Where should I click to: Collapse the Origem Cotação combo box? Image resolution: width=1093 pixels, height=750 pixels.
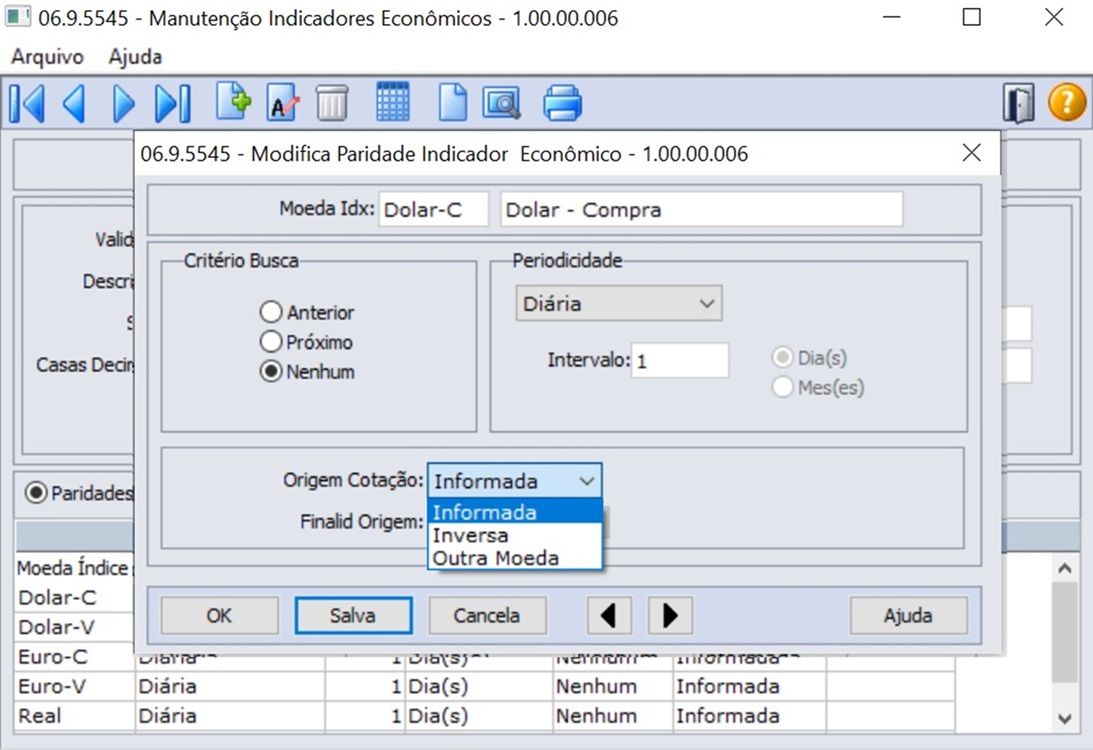514,481
